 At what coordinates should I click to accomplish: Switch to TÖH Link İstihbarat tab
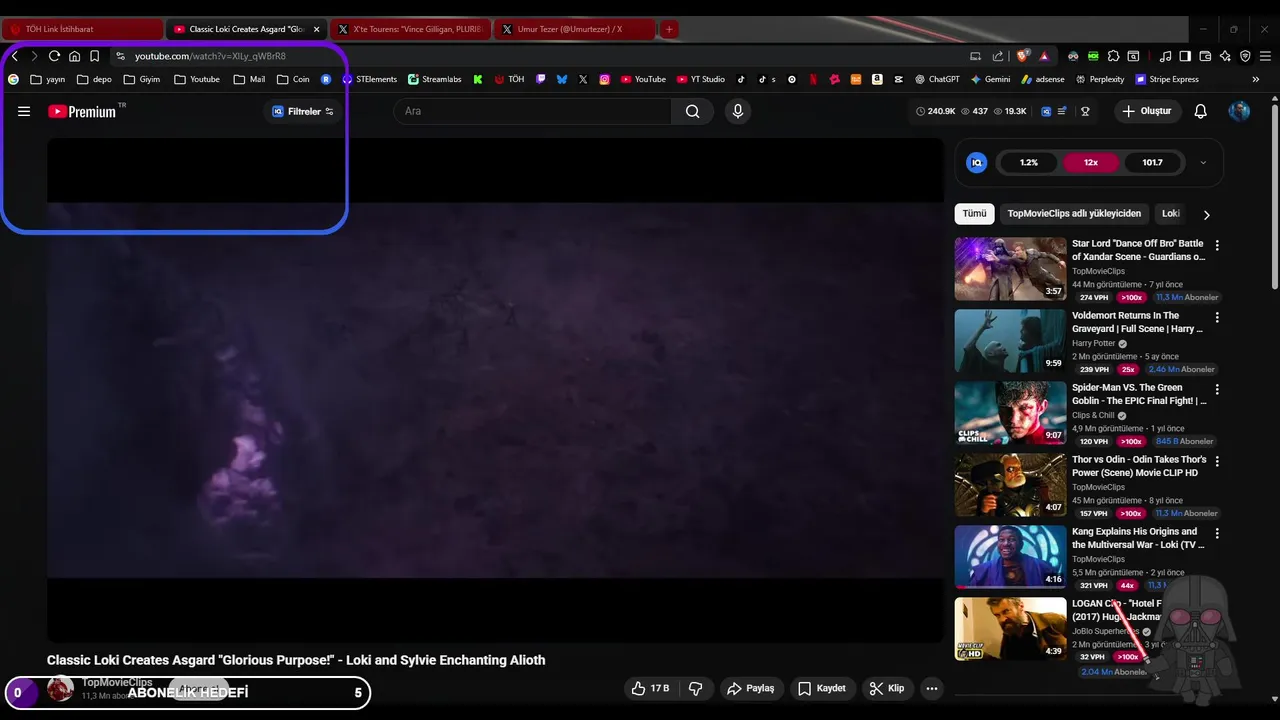81,29
